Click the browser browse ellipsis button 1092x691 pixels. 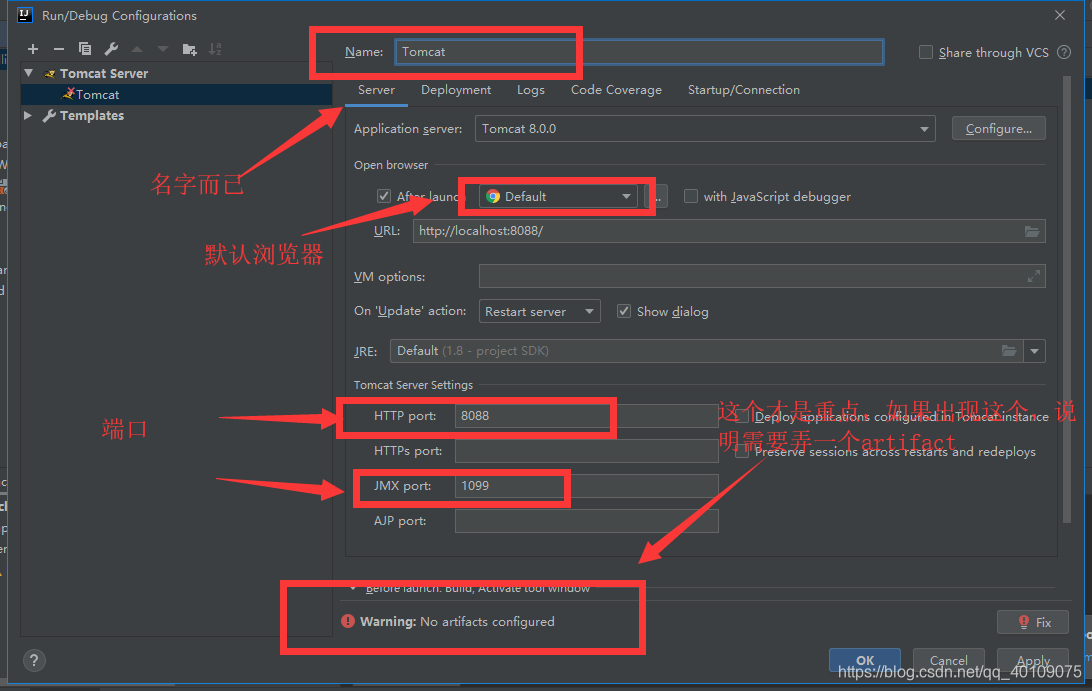coord(657,196)
